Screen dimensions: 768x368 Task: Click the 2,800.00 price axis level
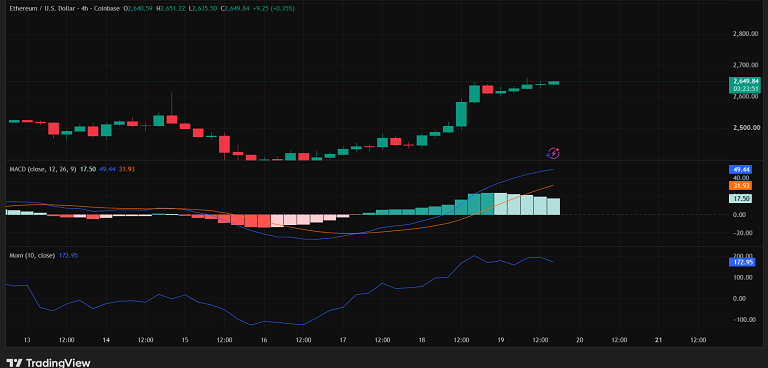tap(745, 34)
